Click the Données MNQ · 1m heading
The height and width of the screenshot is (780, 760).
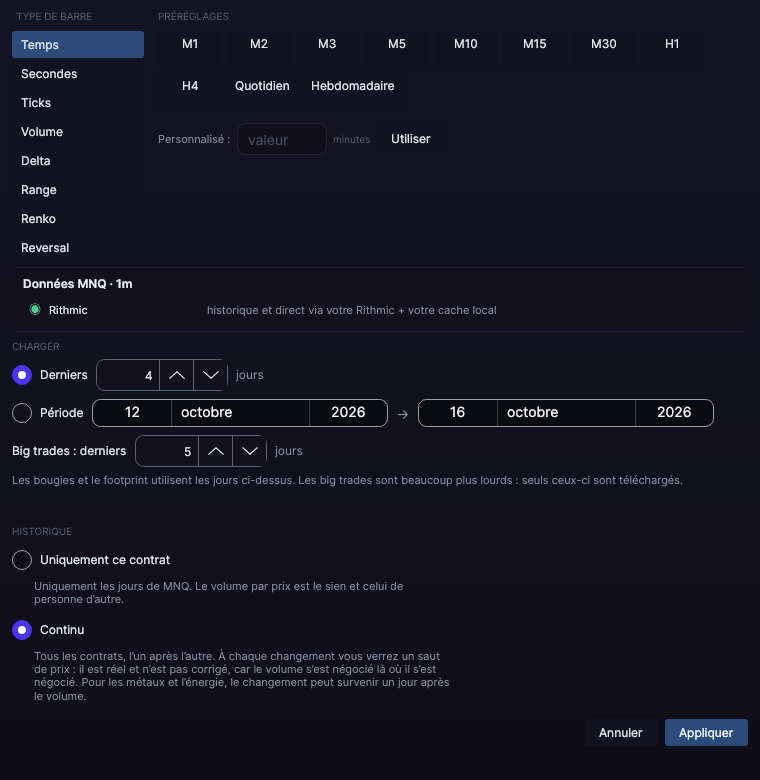click(x=78, y=284)
